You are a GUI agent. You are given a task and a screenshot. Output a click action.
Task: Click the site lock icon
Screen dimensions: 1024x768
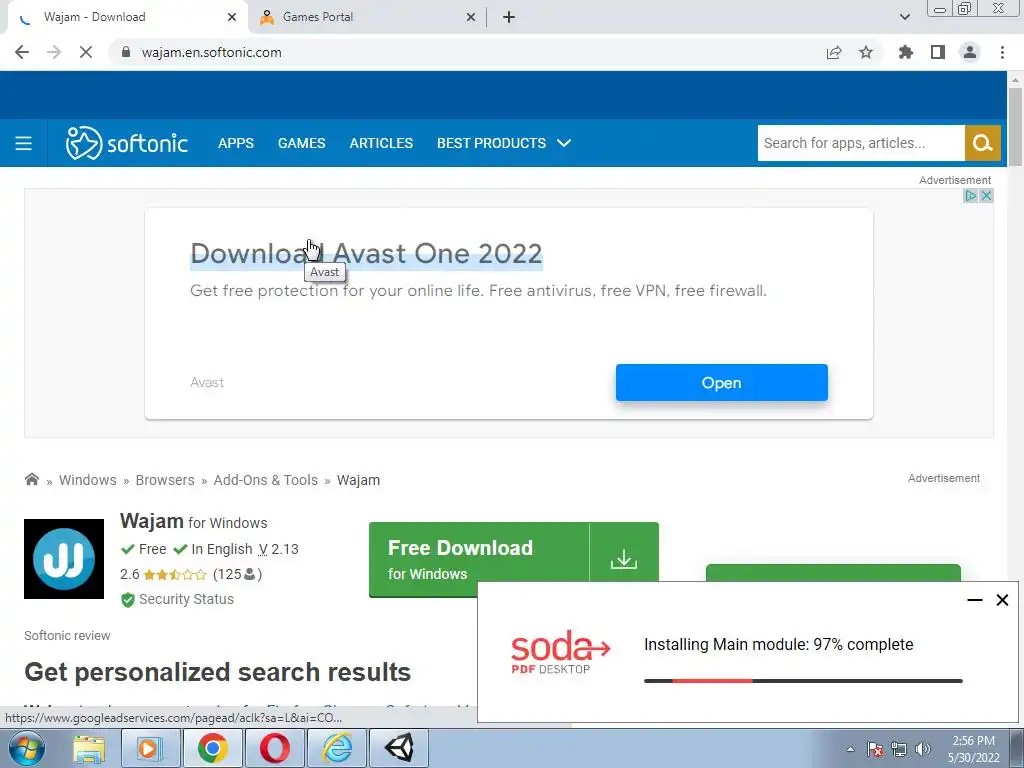click(126, 52)
